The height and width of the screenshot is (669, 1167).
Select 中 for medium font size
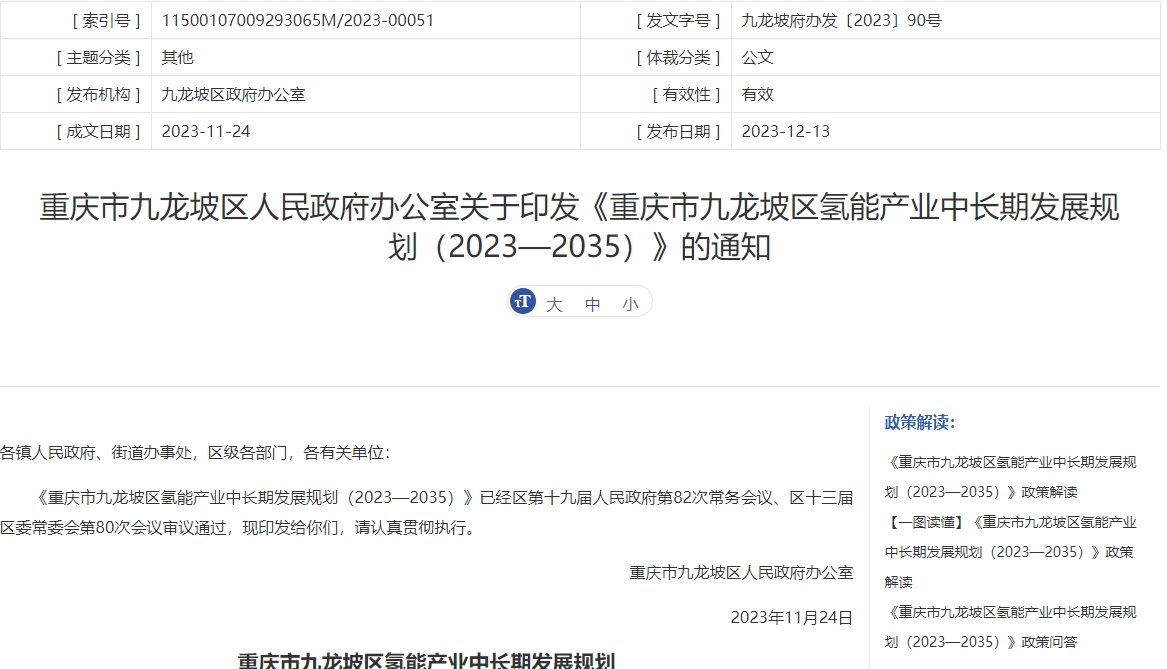pyautogui.click(x=593, y=303)
